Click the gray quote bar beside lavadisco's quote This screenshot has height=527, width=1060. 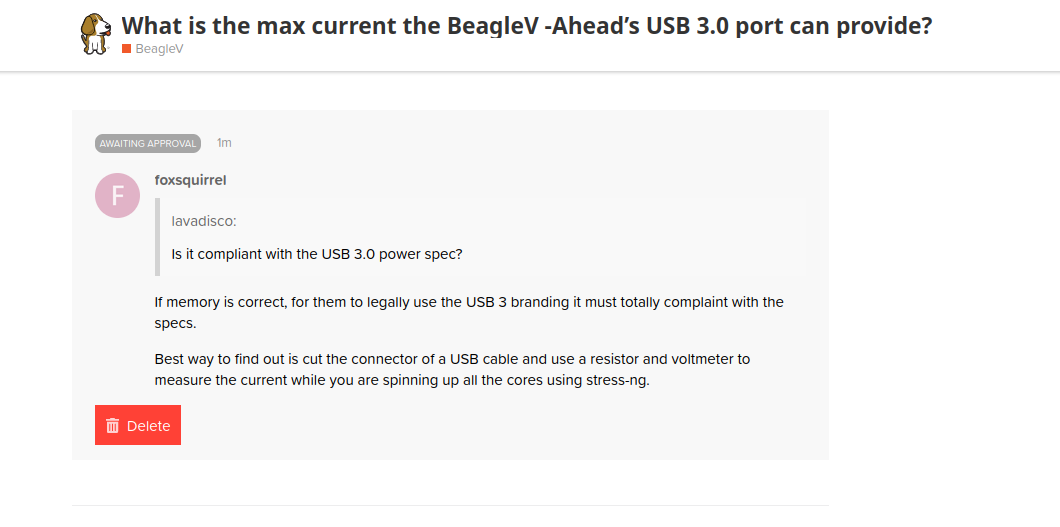(x=158, y=237)
